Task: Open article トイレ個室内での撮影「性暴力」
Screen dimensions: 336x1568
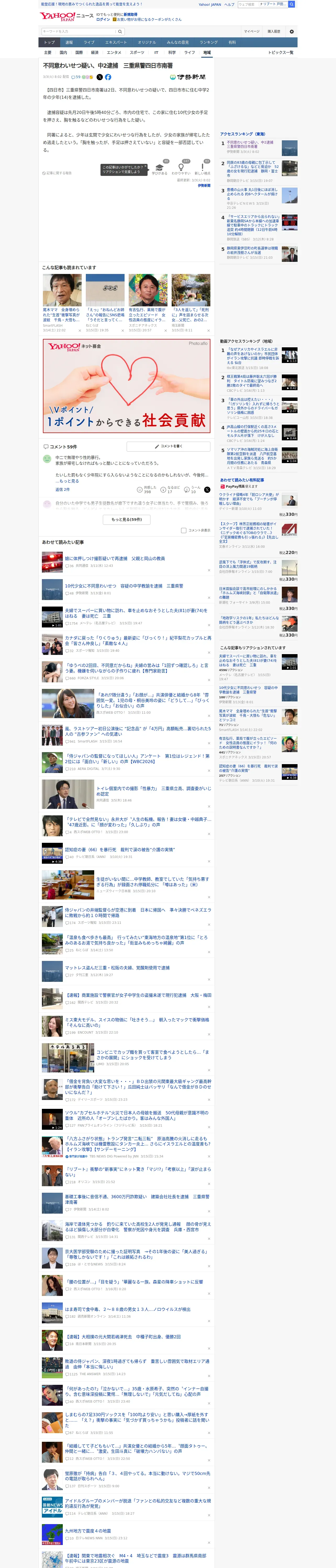Action: click(154, 791)
